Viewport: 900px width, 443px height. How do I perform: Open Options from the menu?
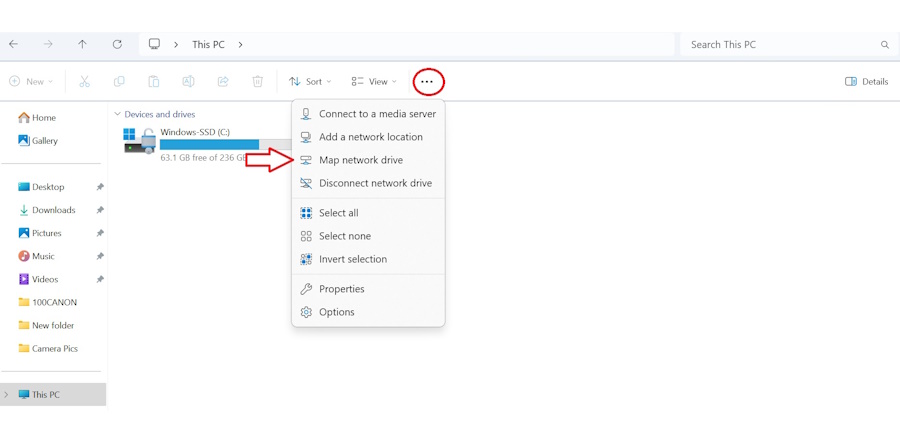(336, 312)
